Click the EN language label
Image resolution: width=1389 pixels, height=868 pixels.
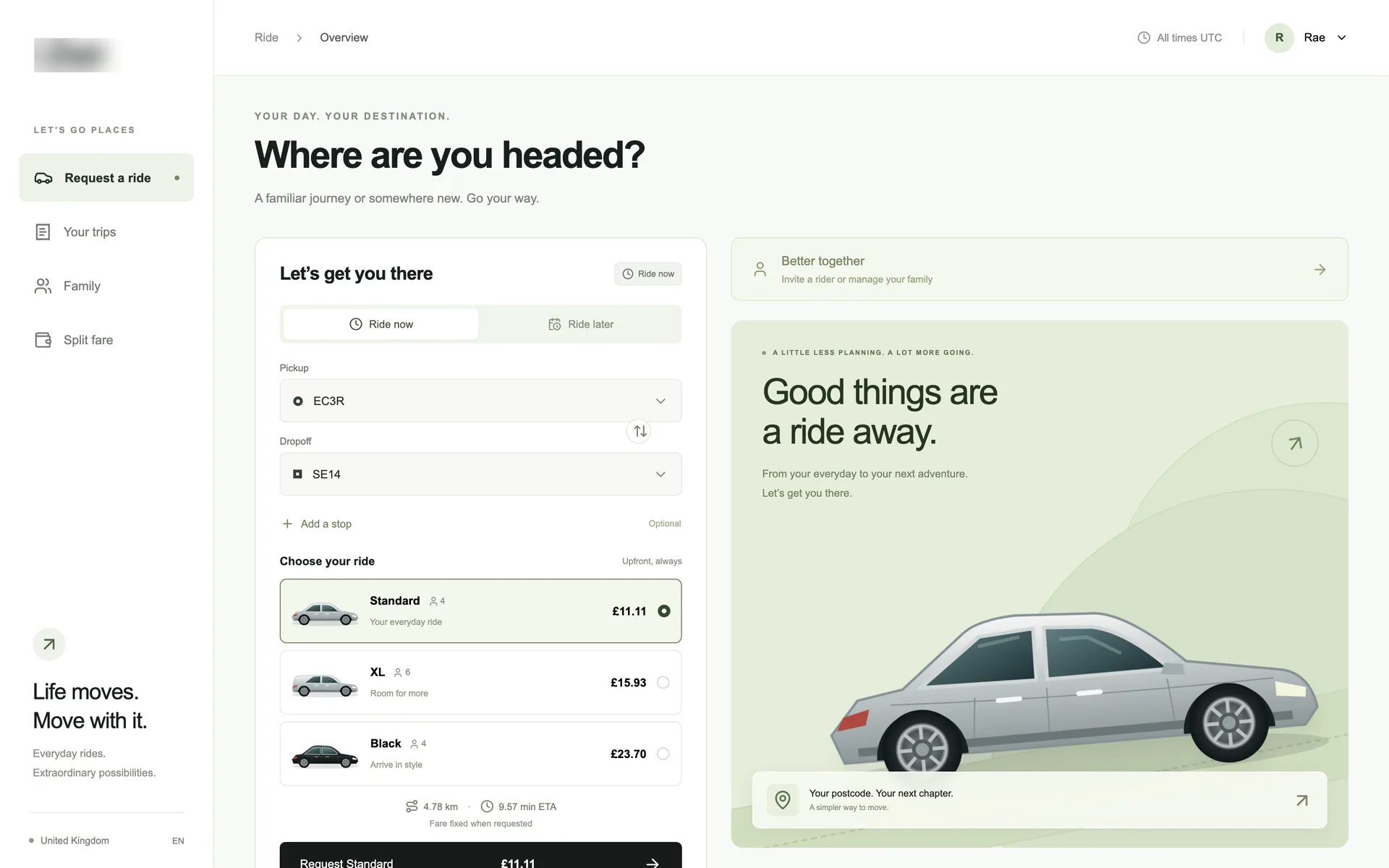coord(178,841)
